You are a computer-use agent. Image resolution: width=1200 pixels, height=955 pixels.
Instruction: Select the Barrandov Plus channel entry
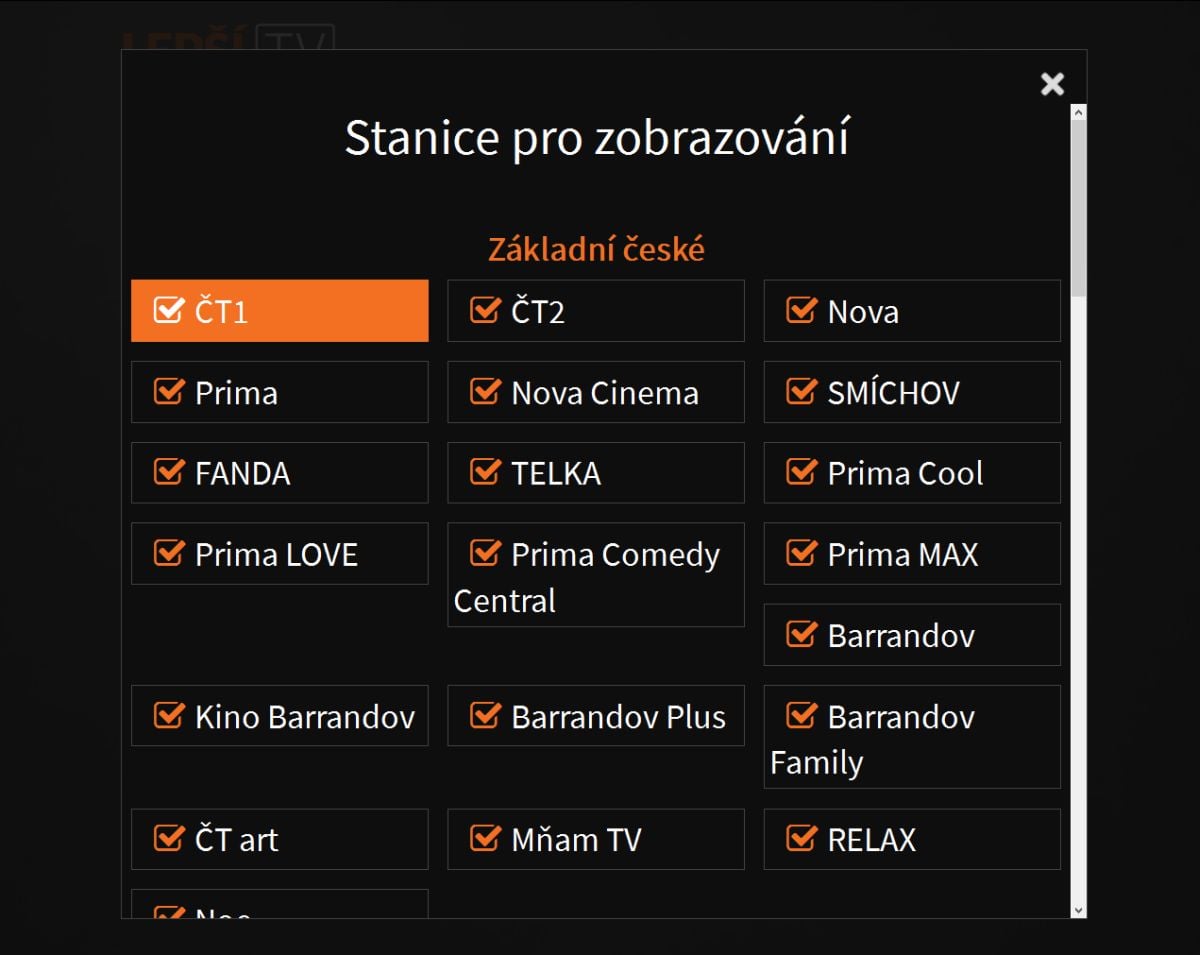click(483, 715)
